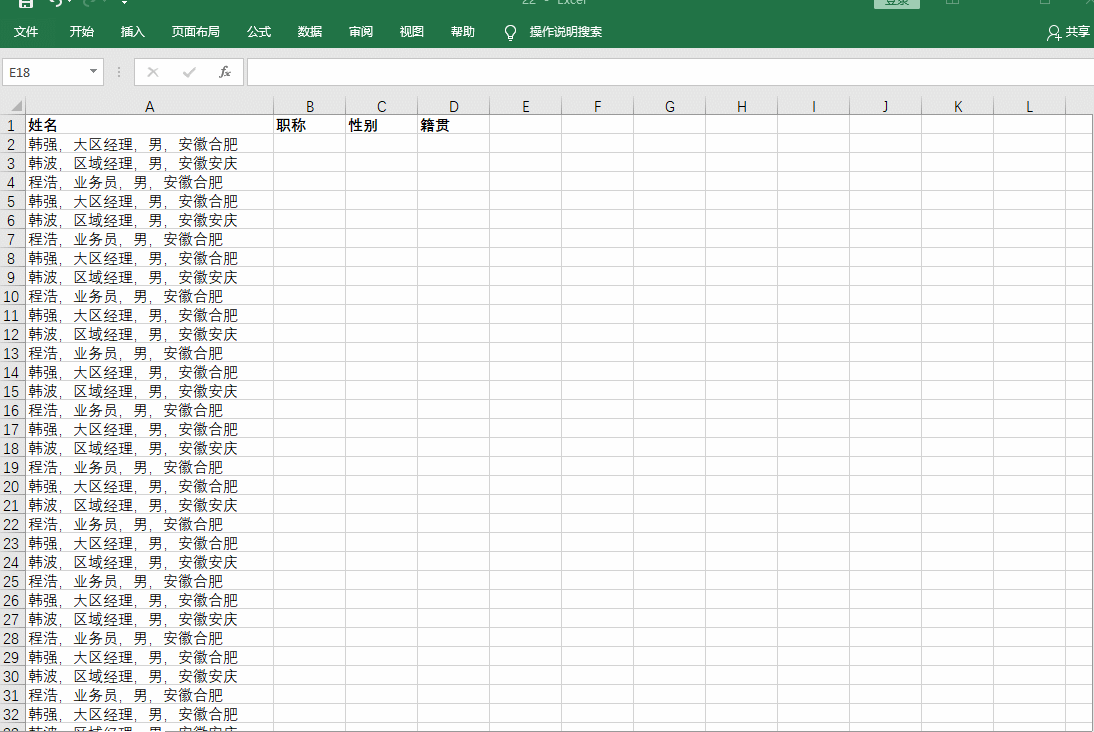The image size is (1094, 732).
Task: Click the Cancel (X) icon on formula bar
Action: 152,71
